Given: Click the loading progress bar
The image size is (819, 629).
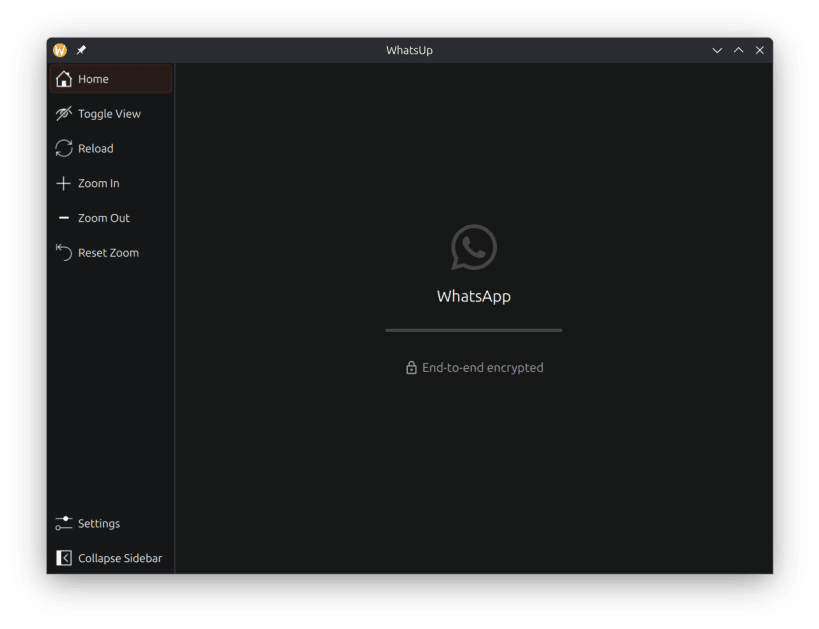Looking at the screenshot, I should (x=474, y=330).
